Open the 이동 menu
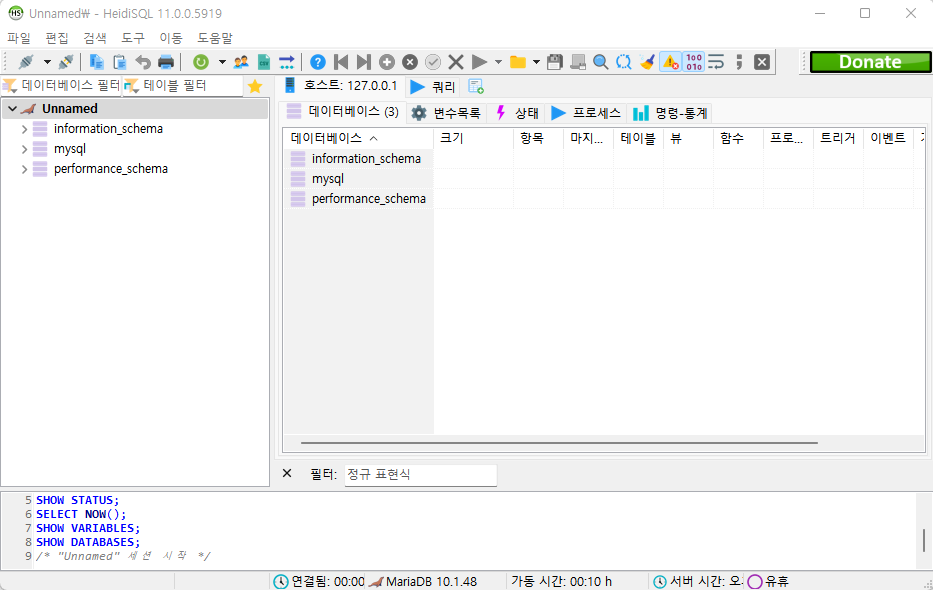Viewport: 933px width, 590px height. pyautogui.click(x=171, y=38)
